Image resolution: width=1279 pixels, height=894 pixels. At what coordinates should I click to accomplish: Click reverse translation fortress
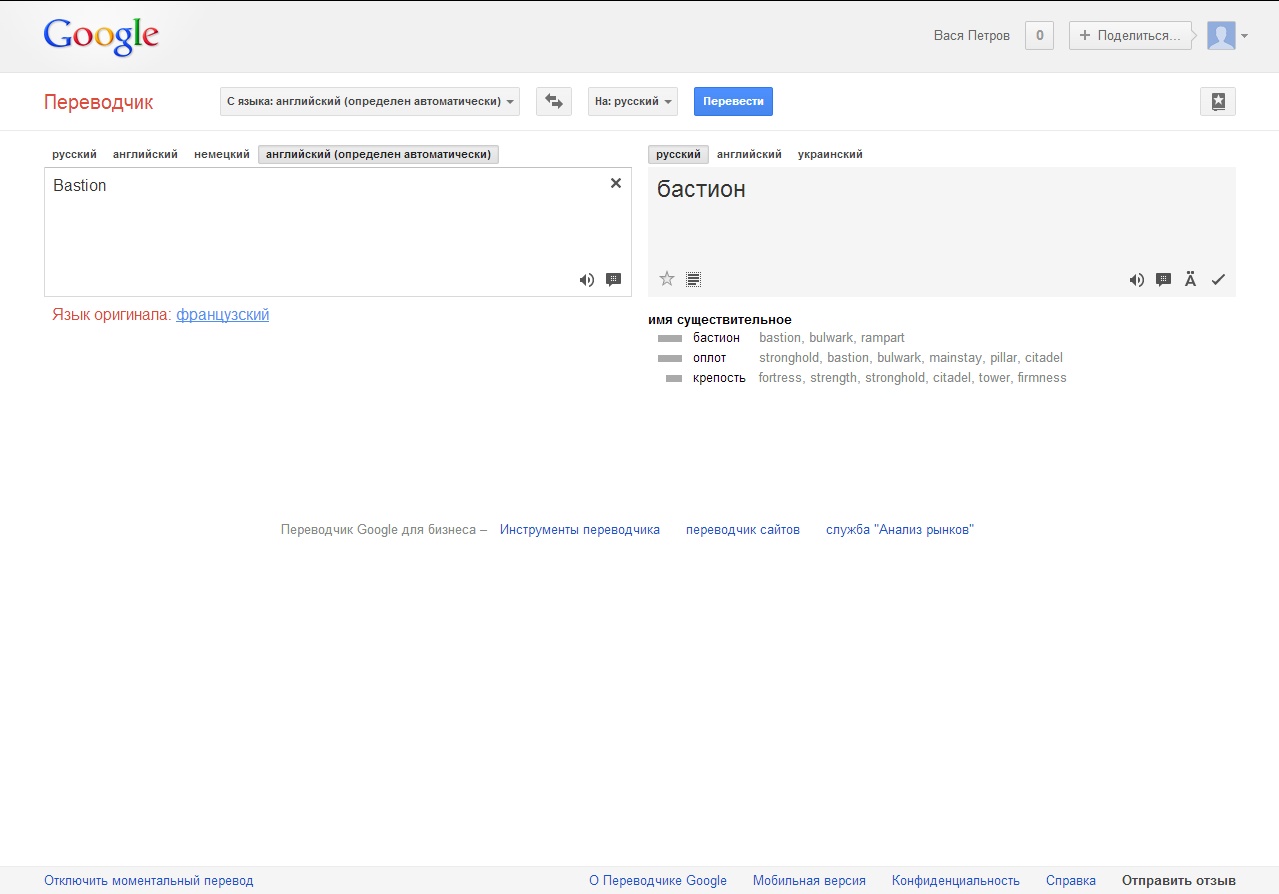coord(780,378)
